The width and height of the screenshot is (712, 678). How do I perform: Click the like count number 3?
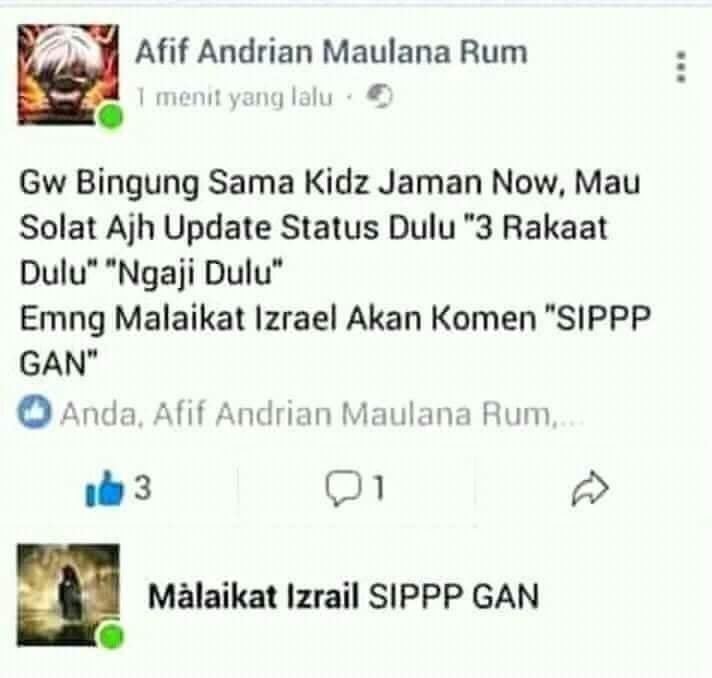click(142, 488)
